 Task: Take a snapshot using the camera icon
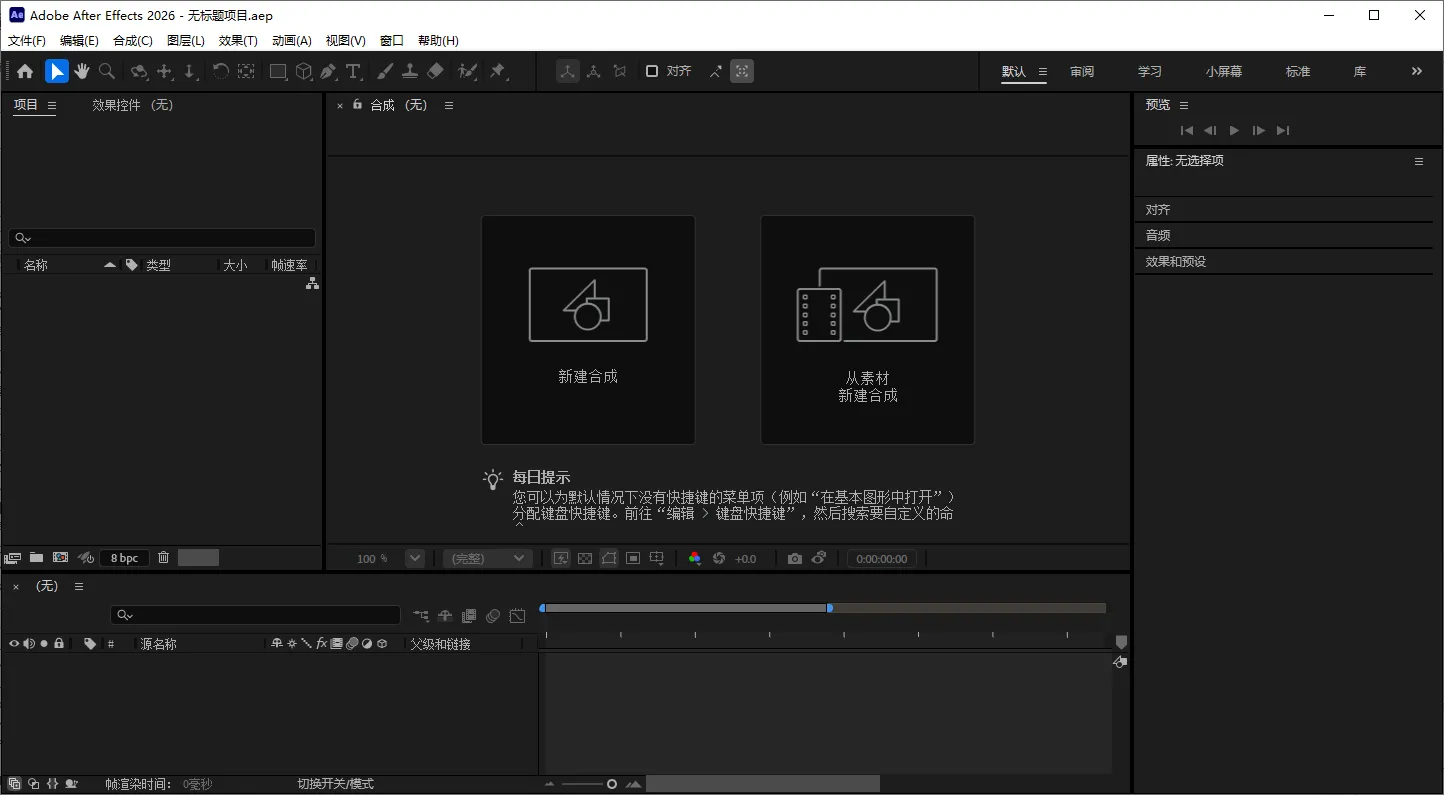794,558
